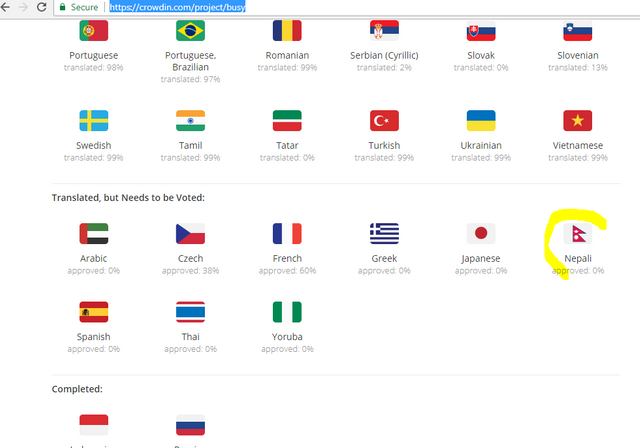Click the Serbian (Cyrillic) name link
This screenshot has height=448, width=640.
384,55
